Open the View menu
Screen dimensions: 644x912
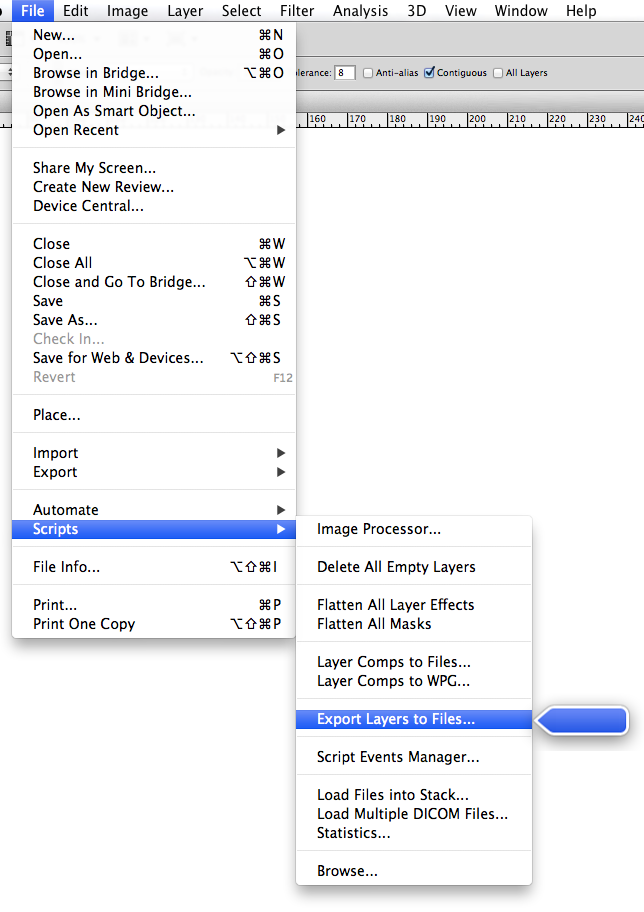[461, 10]
